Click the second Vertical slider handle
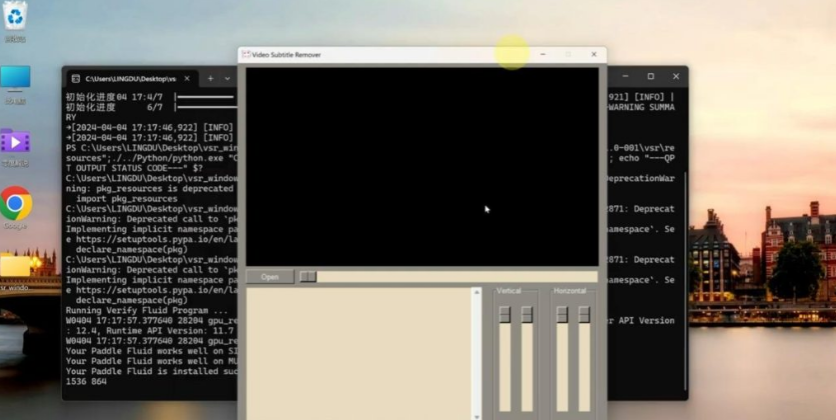Viewport: 836px width, 420px height. point(527,314)
